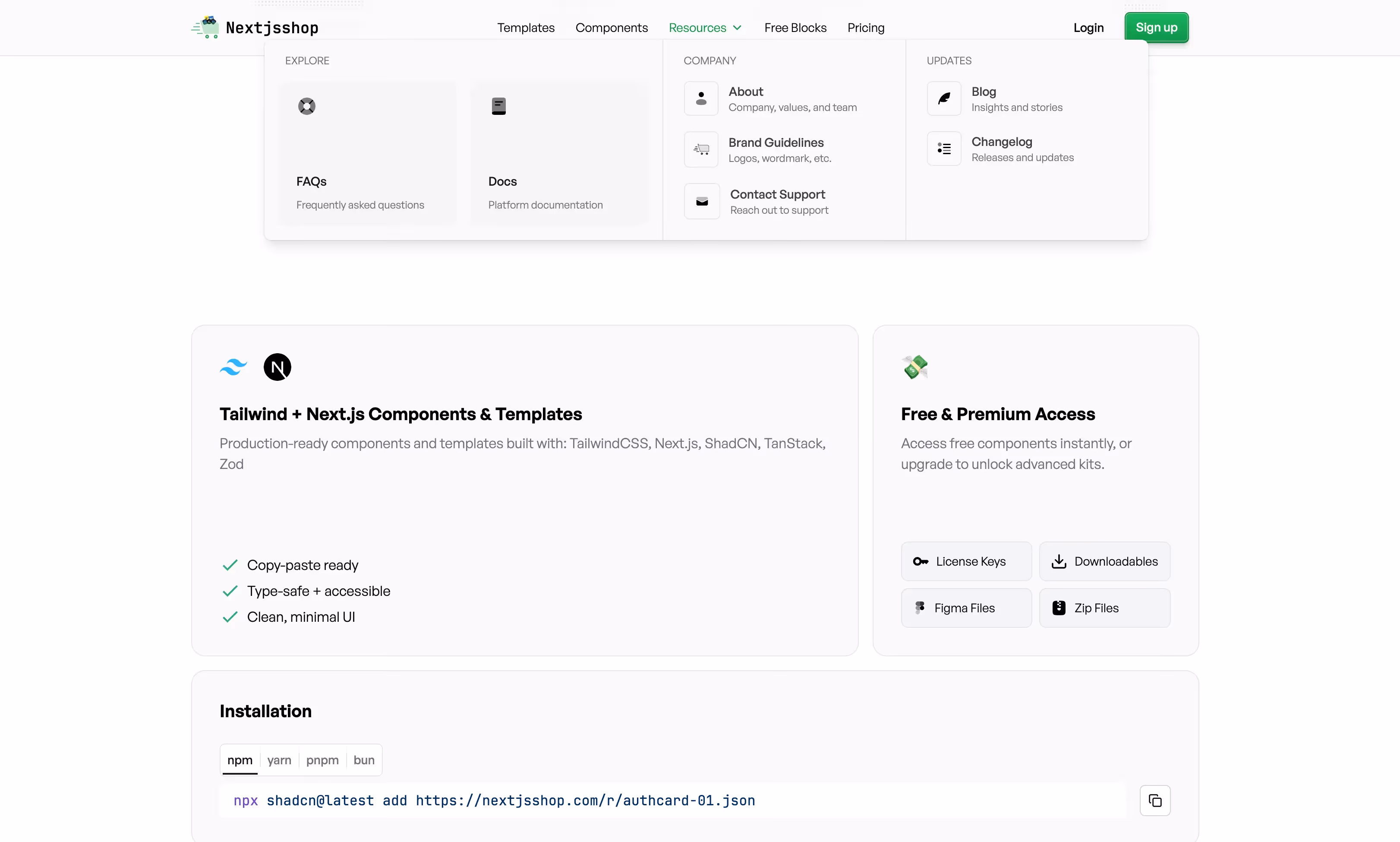Click the Brand Guidelines cart icon

(x=701, y=149)
